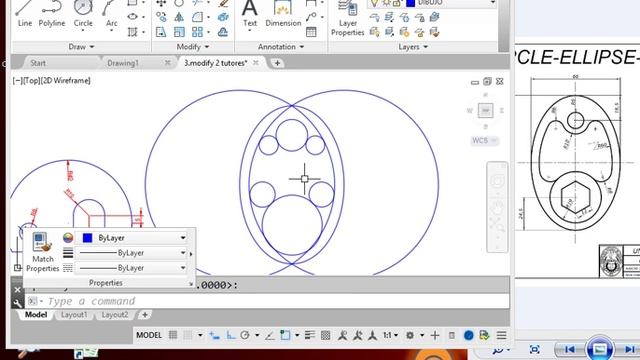Click the Customization menu icon in status bar
640x360 pixels.
pos(502,336)
